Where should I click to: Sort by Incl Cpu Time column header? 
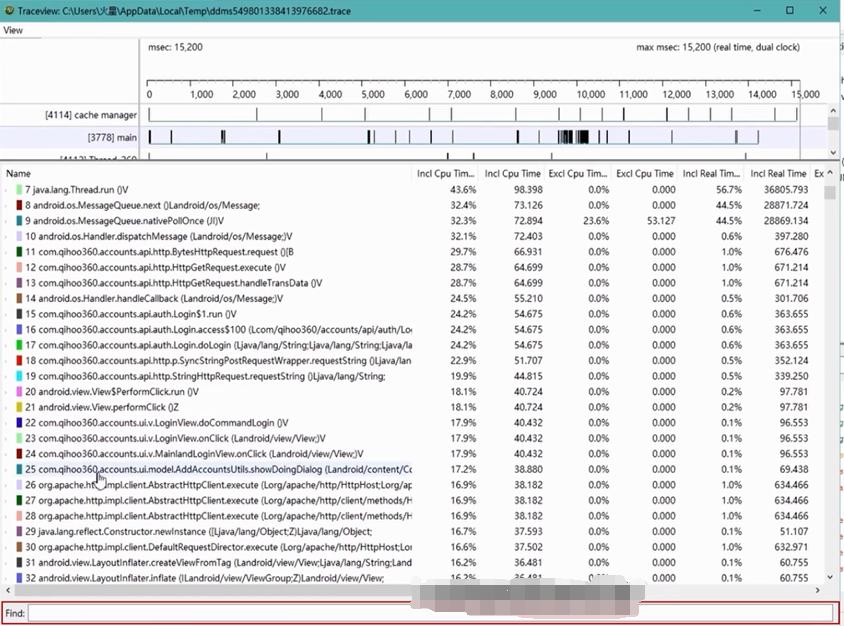point(512,173)
